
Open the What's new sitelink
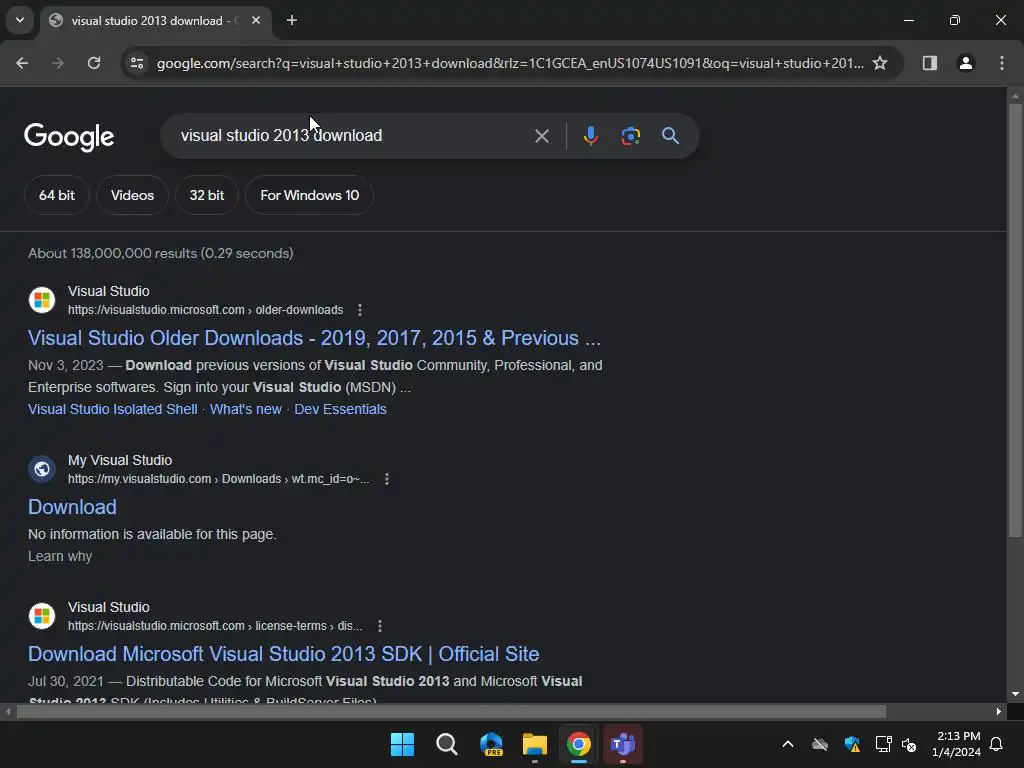point(246,409)
